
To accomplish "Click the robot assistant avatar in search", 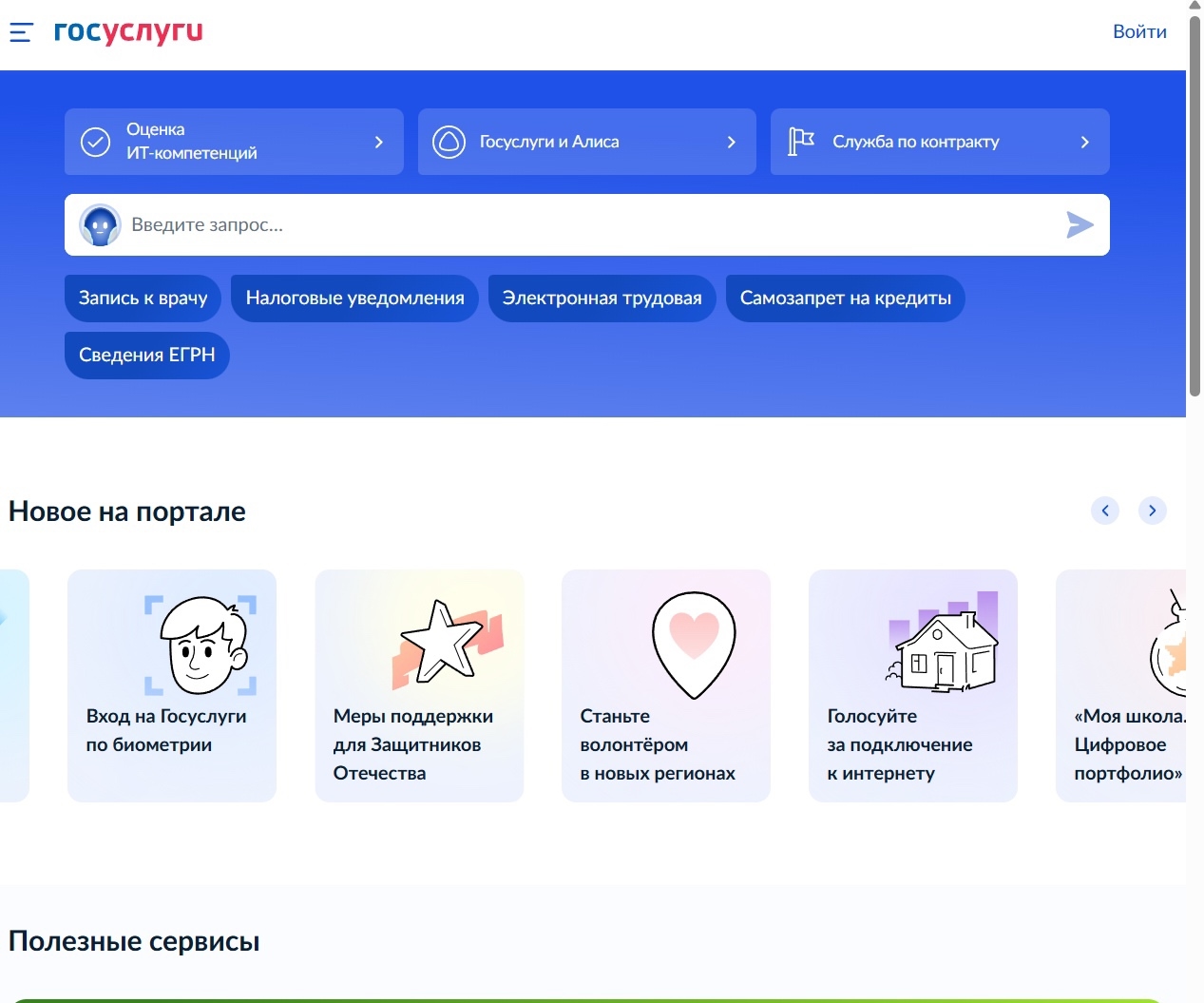I will (100, 225).
